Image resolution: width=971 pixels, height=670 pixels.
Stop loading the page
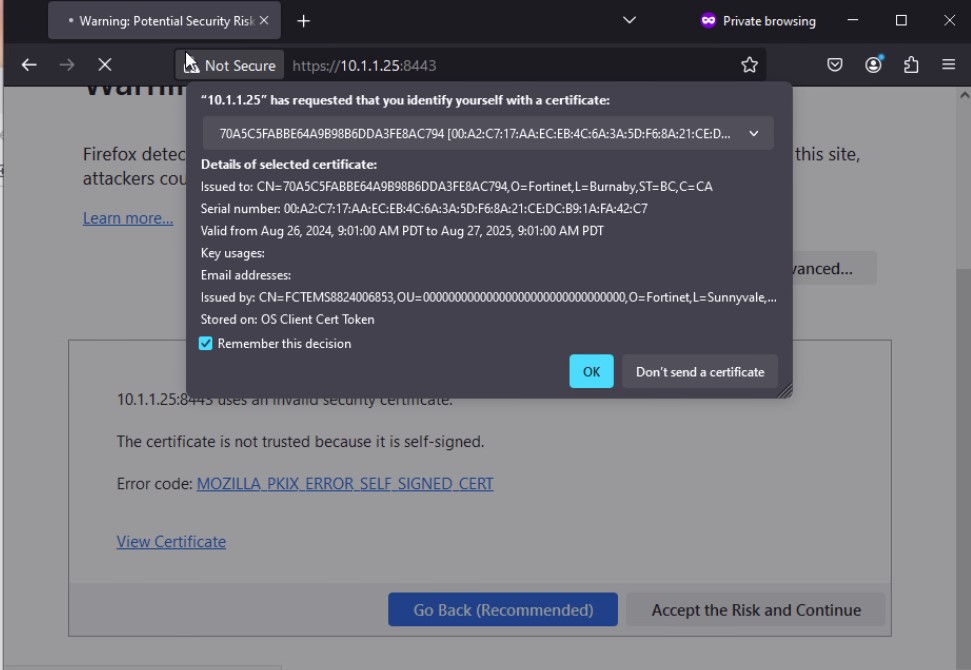point(105,65)
